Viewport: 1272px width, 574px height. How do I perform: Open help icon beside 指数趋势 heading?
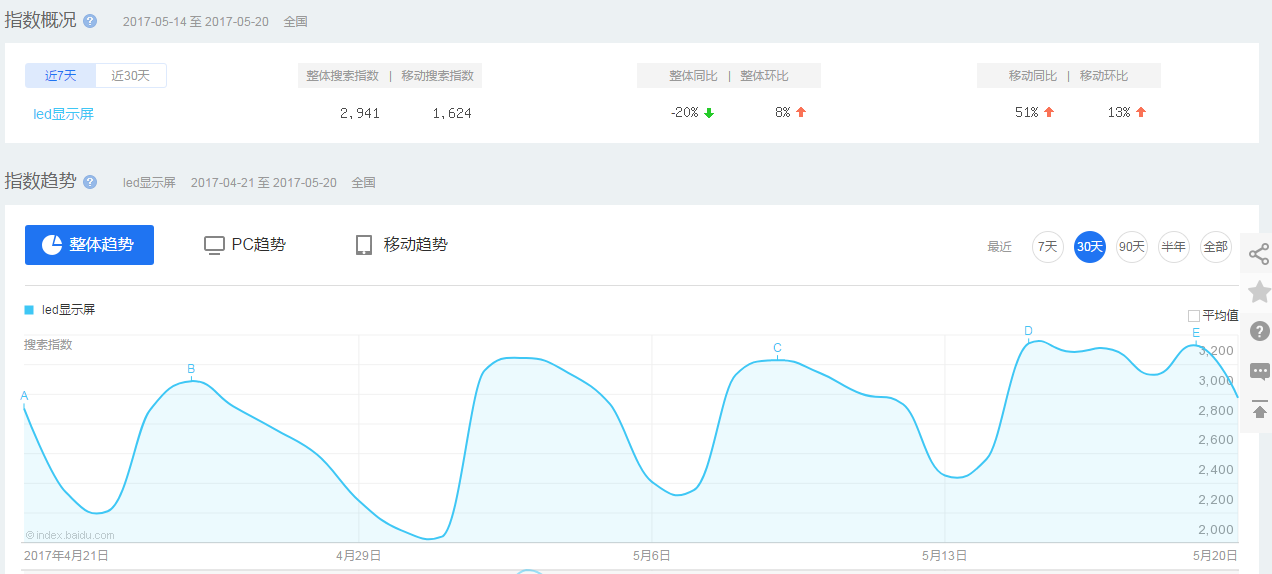90,182
